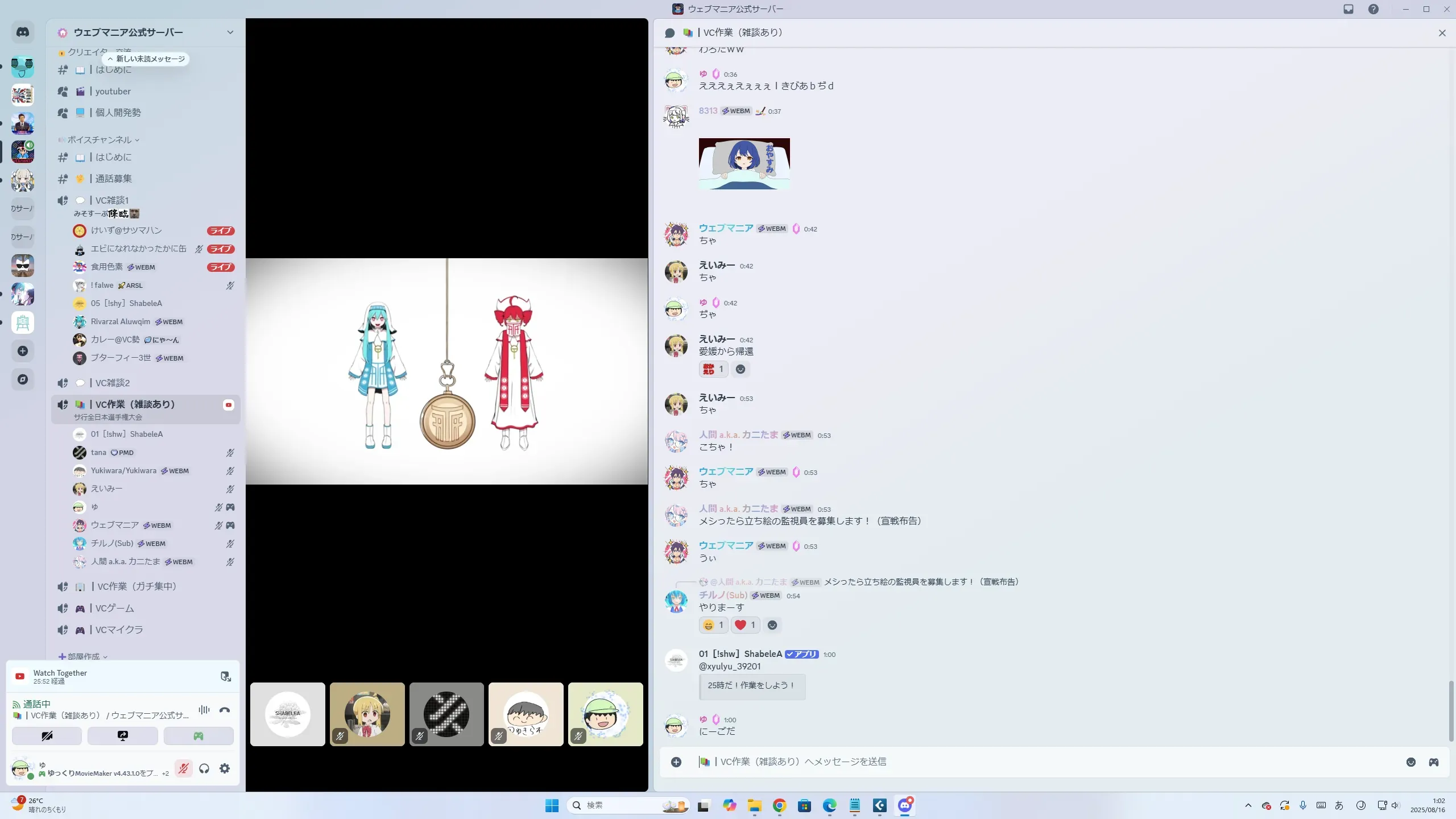Open the explore discoverable servers compass icon
The height and width of the screenshot is (819, 1456).
tap(23, 379)
